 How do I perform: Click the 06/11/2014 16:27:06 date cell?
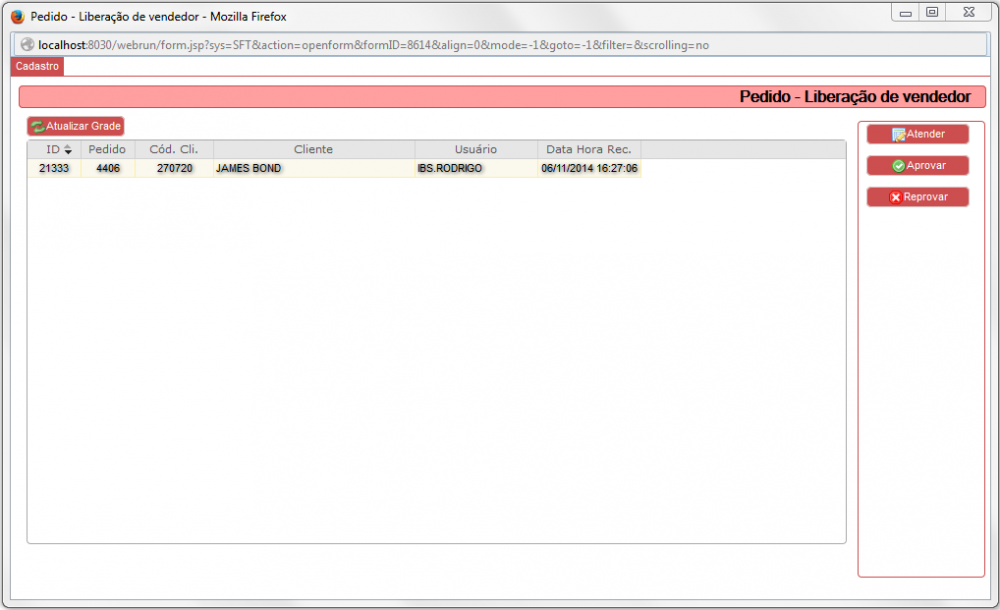point(589,168)
